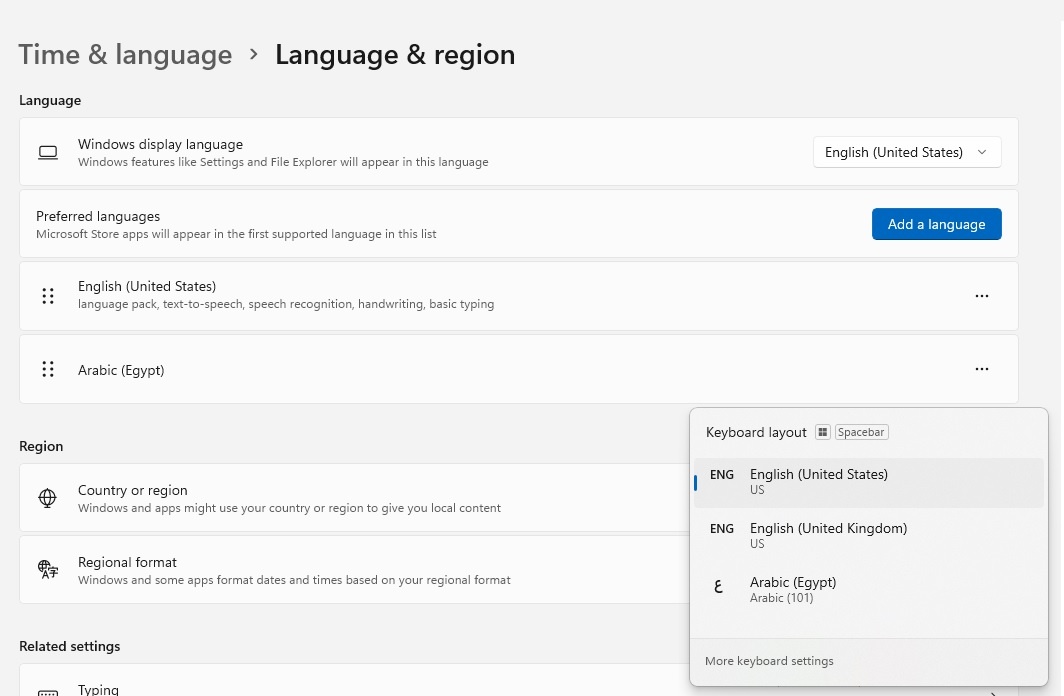The width and height of the screenshot is (1064, 696).
Task: Click the Regional format language icon
Action: (48, 570)
